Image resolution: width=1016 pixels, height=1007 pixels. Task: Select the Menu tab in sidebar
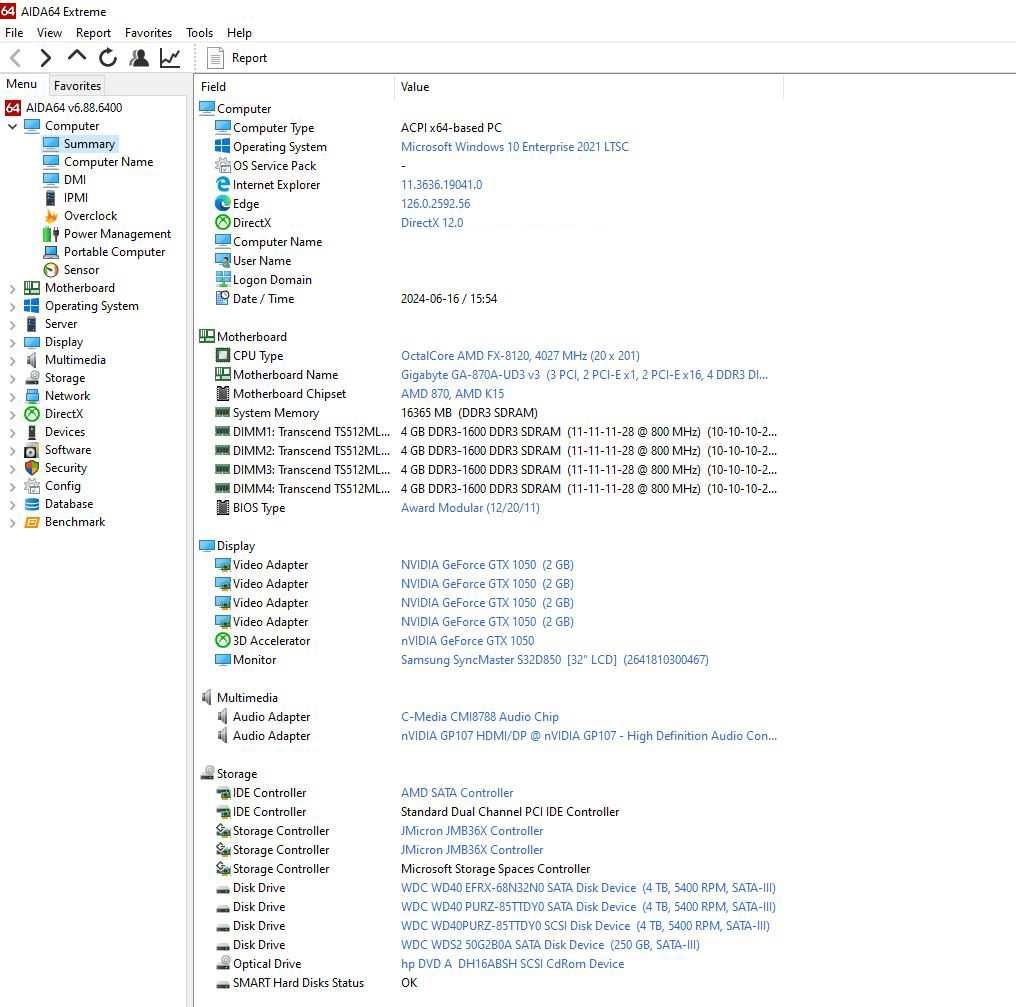click(x=21, y=84)
